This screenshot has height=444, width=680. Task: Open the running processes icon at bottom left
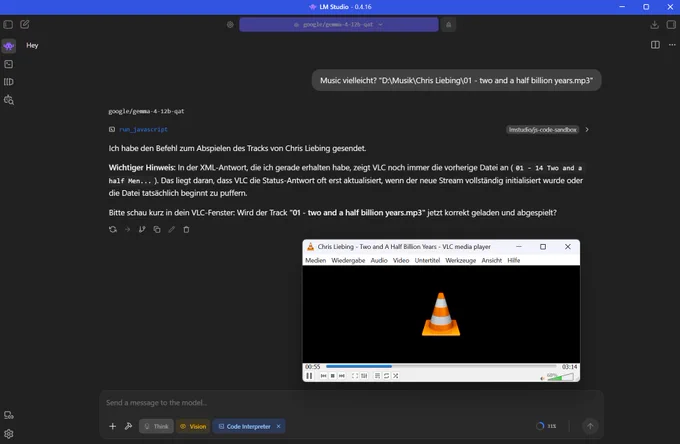[x=9, y=415]
